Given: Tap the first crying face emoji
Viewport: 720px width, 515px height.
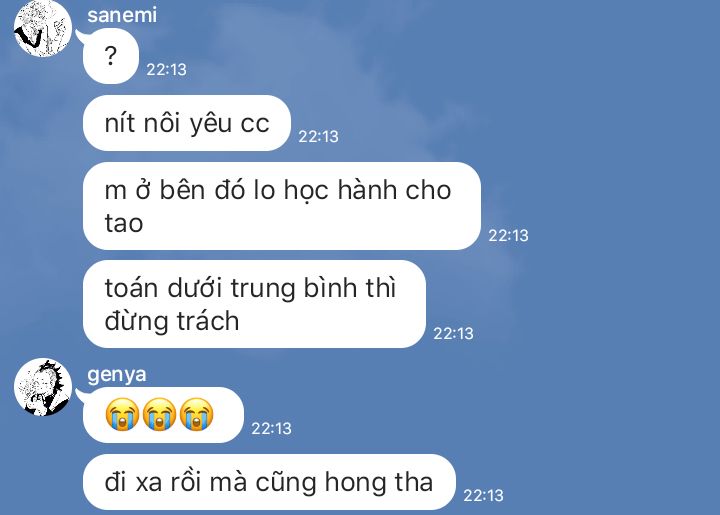Looking at the screenshot, I should [x=122, y=414].
